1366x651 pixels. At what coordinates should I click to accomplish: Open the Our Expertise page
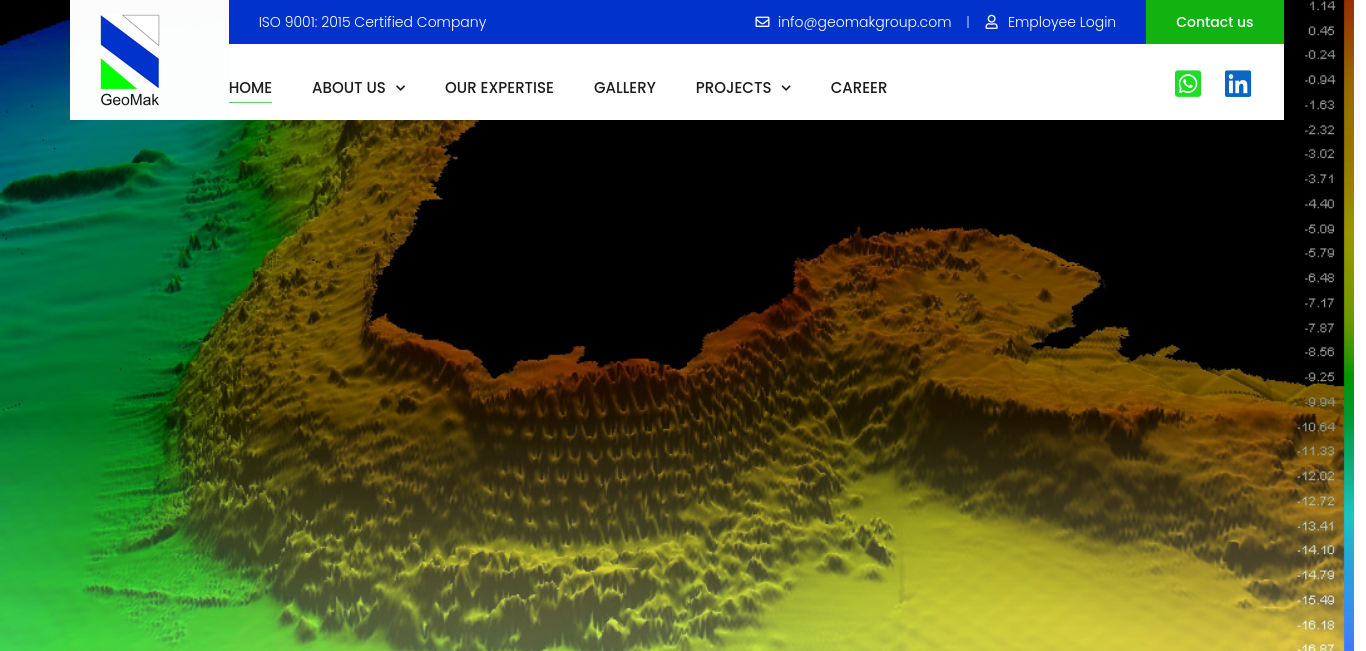(x=499, y=88)
